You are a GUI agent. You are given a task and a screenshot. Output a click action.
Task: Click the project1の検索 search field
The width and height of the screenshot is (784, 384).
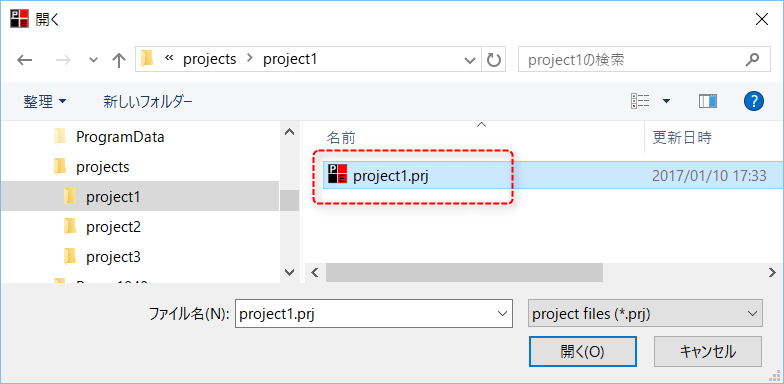[x=632, y=60]
